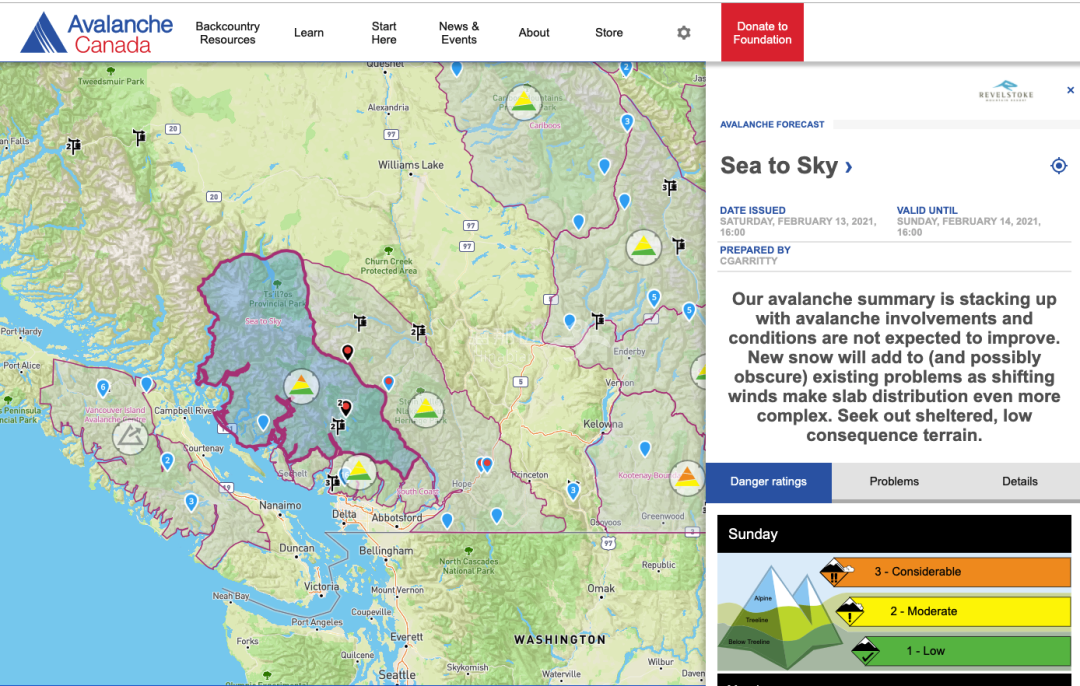Image resolution: width=1080 pixels, height=686 pixels.
Task: Click Donate to Foundation button
Action: (x=762, y=32)
